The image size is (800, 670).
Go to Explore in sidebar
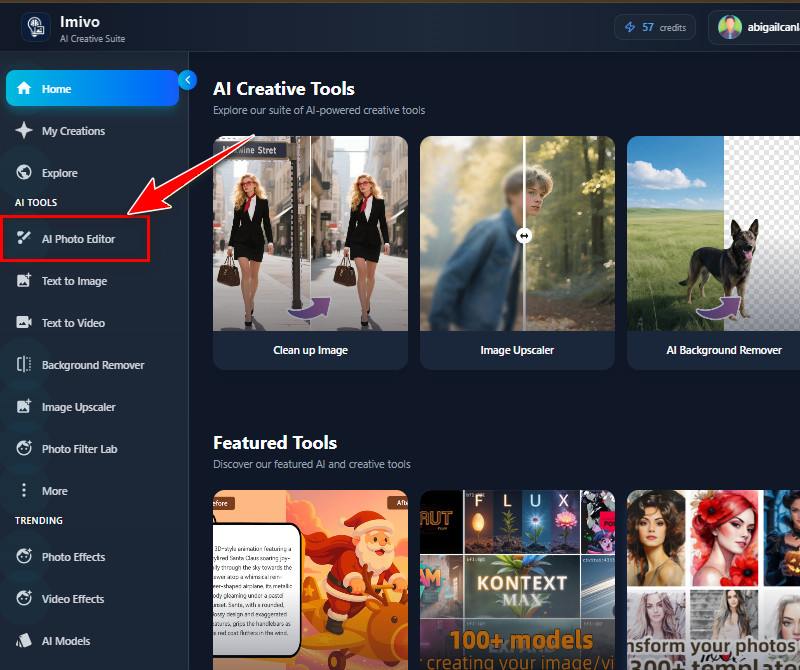pos(92,172)
